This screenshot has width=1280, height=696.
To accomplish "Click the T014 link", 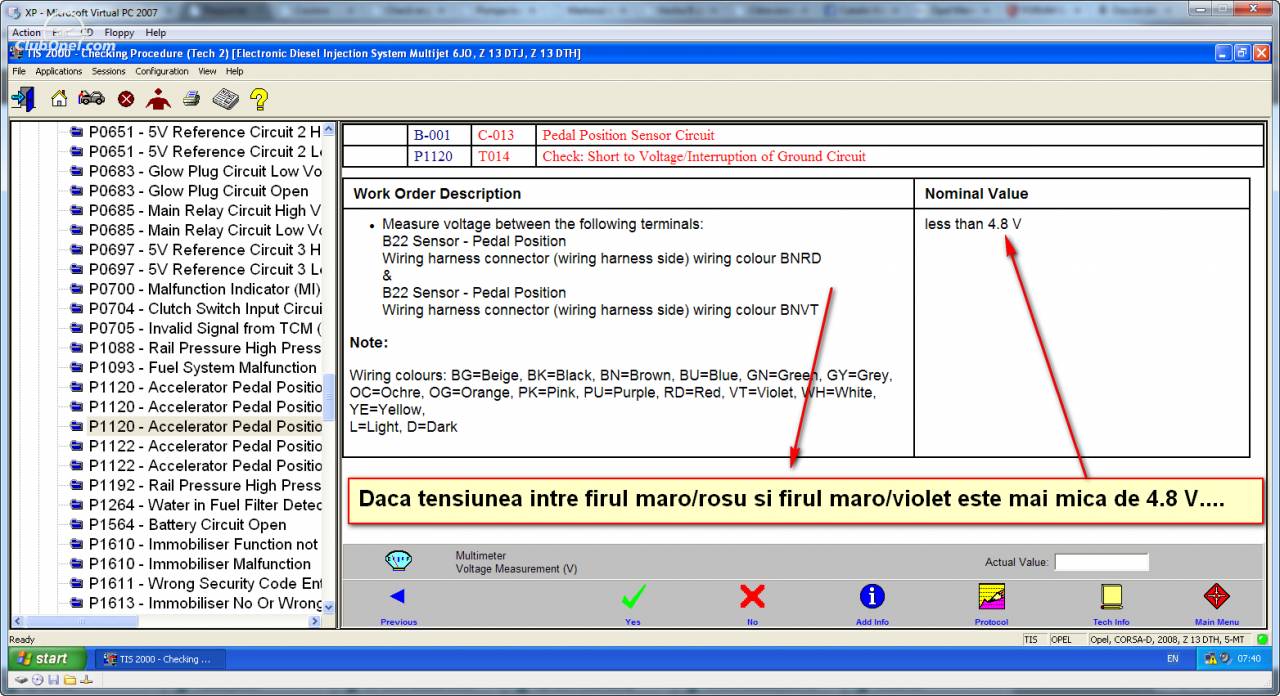I will [493, 156].
